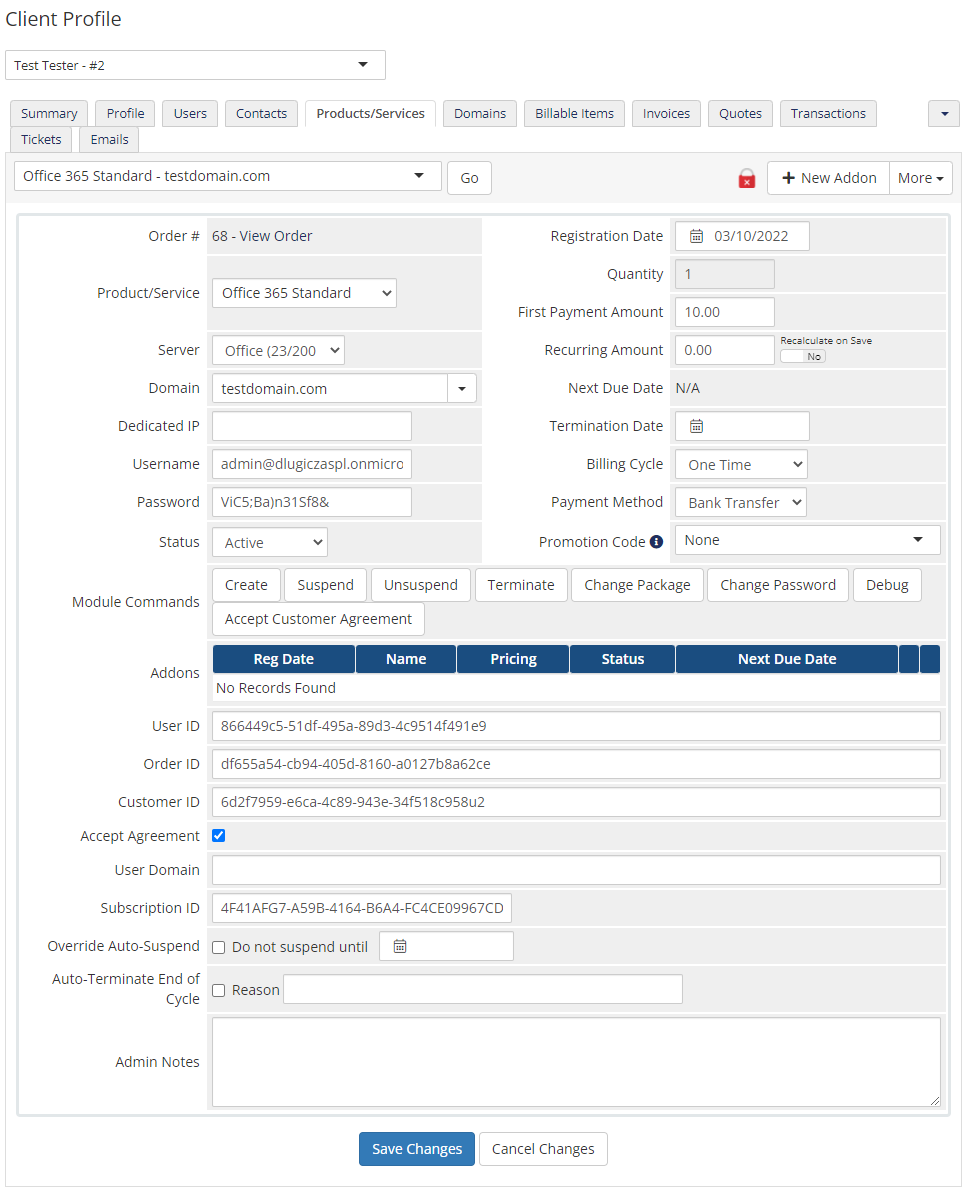Expand the Office 365 Standard - testdomain.com service dropdown
Viewport: 970px width, 1194px height.
(x=228, y=176)
